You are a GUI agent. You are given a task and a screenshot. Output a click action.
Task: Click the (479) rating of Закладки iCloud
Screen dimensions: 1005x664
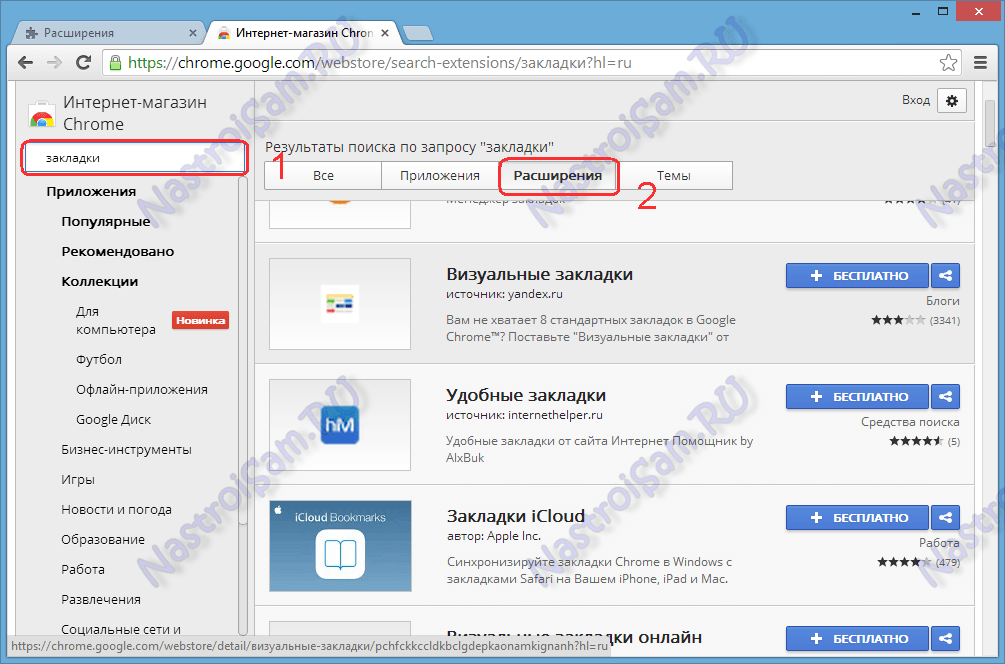pos(947,562)
